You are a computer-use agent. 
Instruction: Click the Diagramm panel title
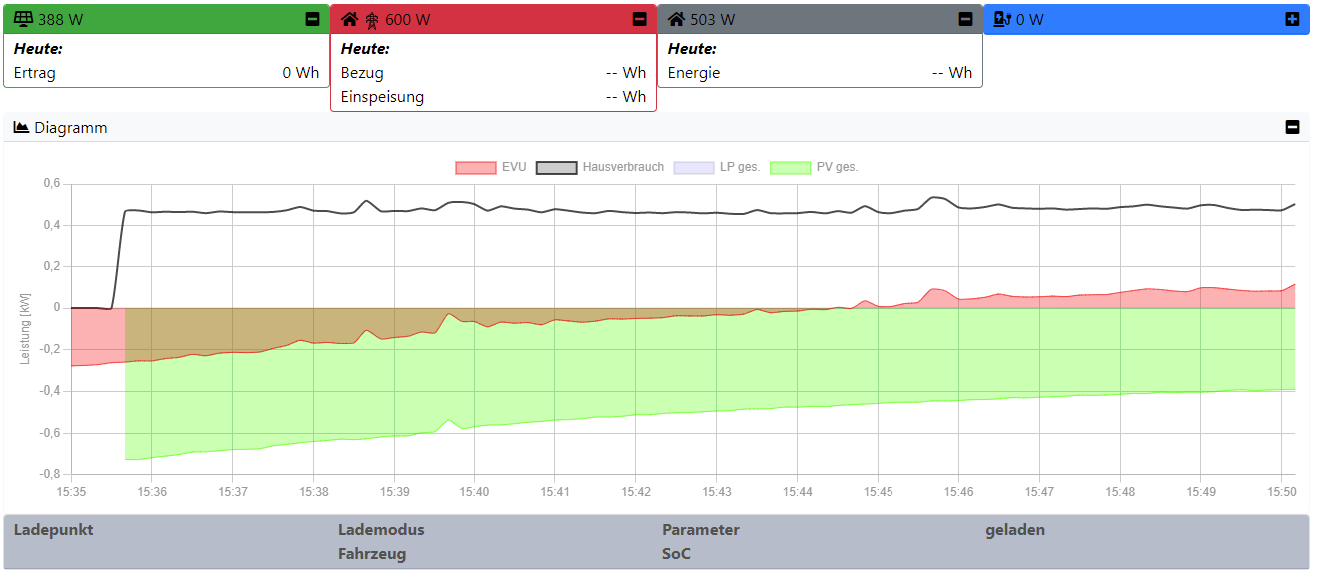tap(70, 127)
